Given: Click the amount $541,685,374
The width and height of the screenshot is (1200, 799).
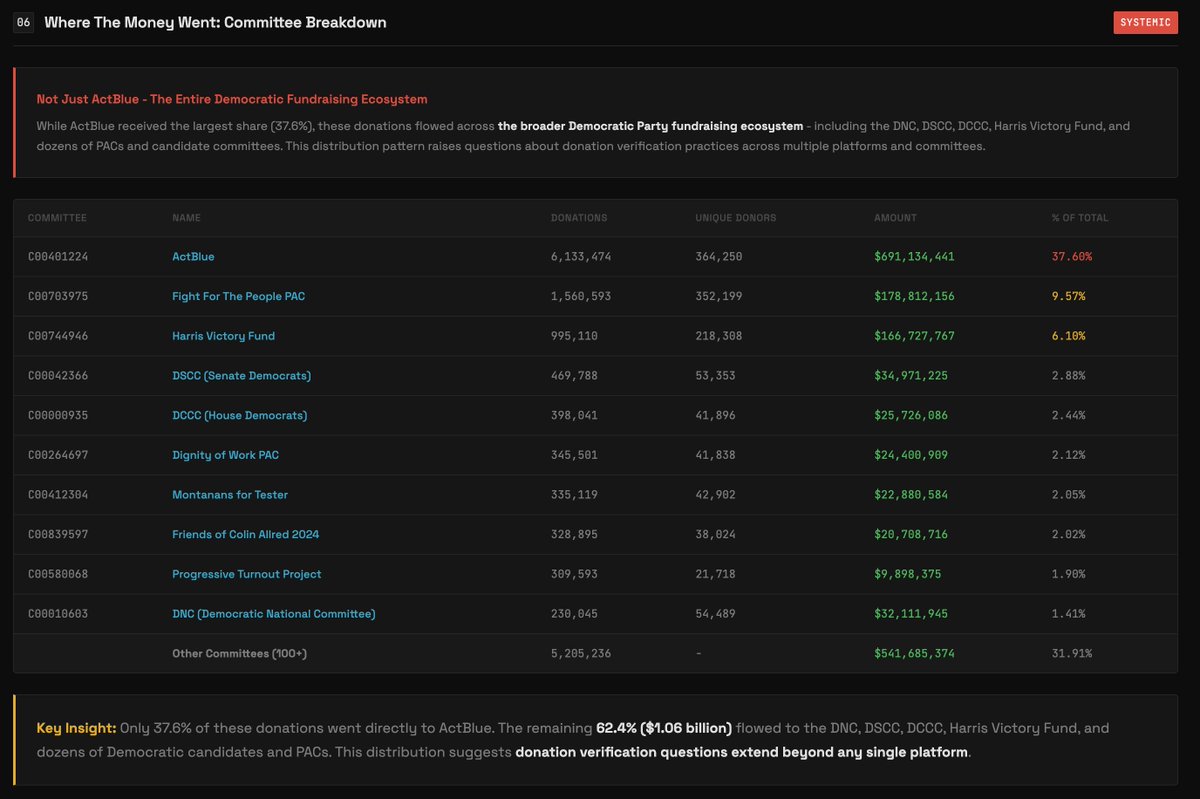Looking at the screenshot, I should (x=914, y=653).
